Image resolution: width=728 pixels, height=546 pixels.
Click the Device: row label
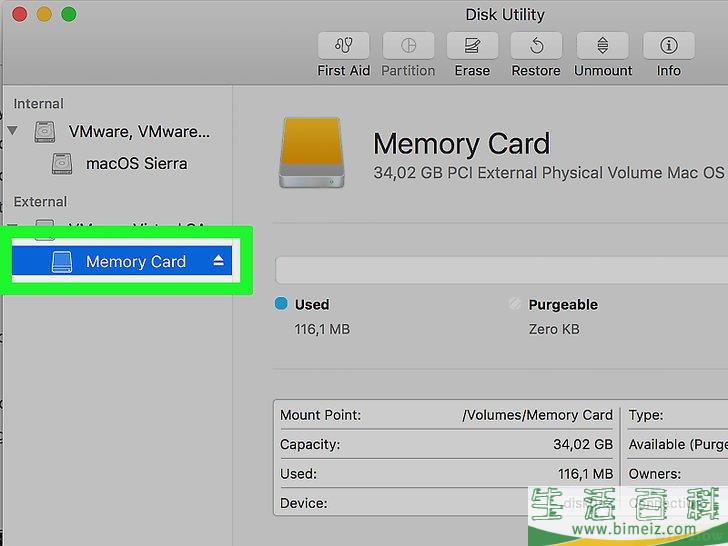[x=304, y=503]
